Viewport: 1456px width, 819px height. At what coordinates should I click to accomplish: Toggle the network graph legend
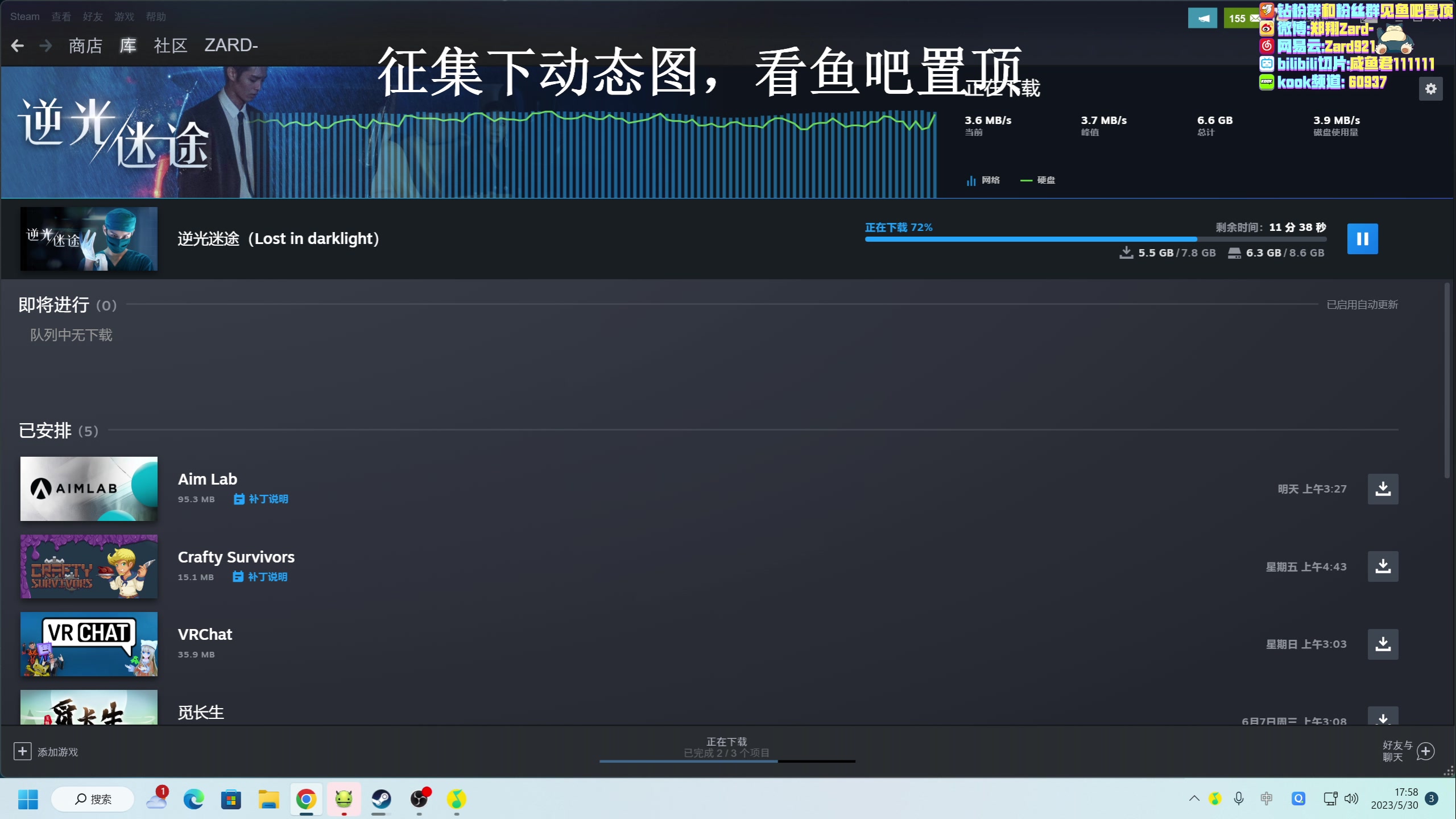[x=983, y=180]
